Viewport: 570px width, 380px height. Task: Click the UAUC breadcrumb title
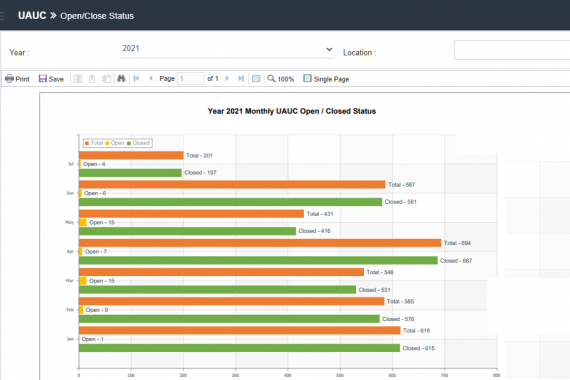(x=32, y=16)
